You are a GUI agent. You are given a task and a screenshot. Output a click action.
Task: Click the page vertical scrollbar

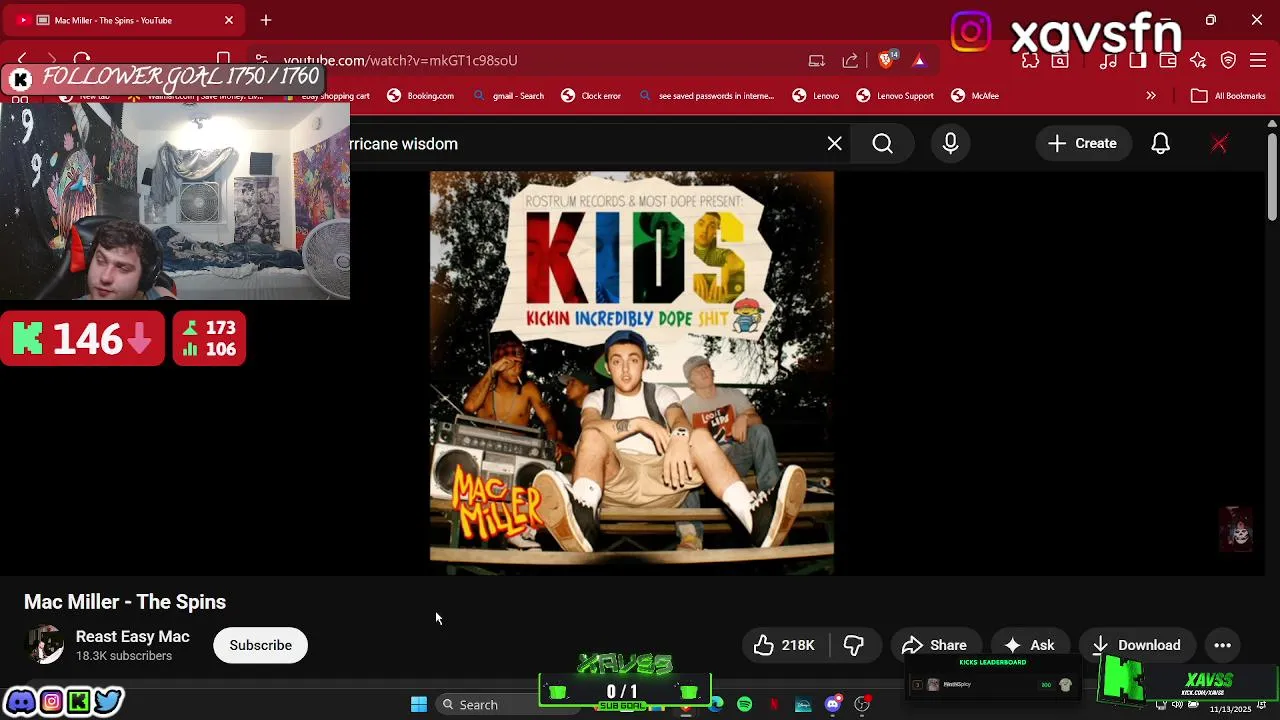click(x=1272, y=175)
